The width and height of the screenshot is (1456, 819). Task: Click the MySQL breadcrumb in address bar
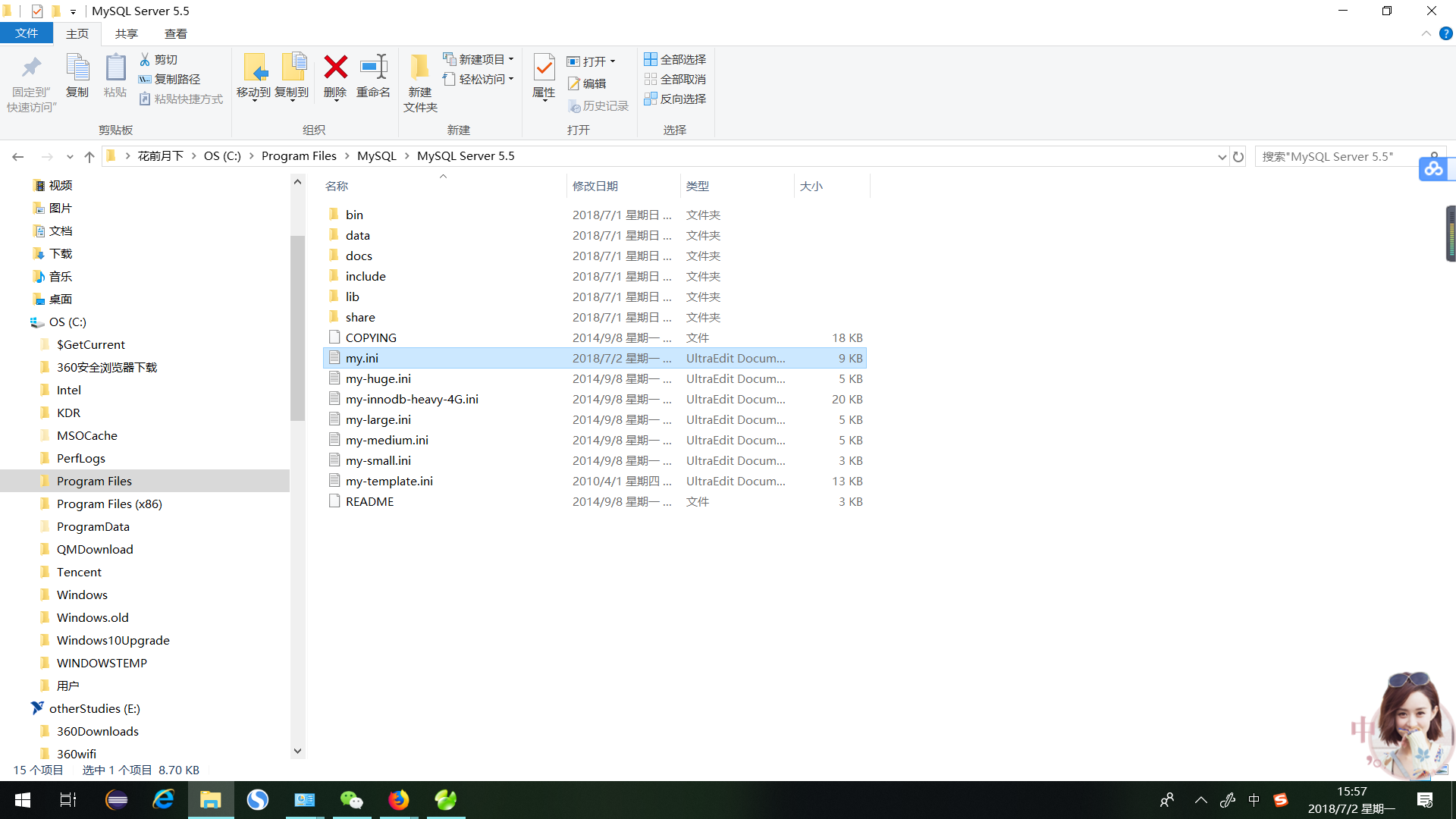click(377, 156)
